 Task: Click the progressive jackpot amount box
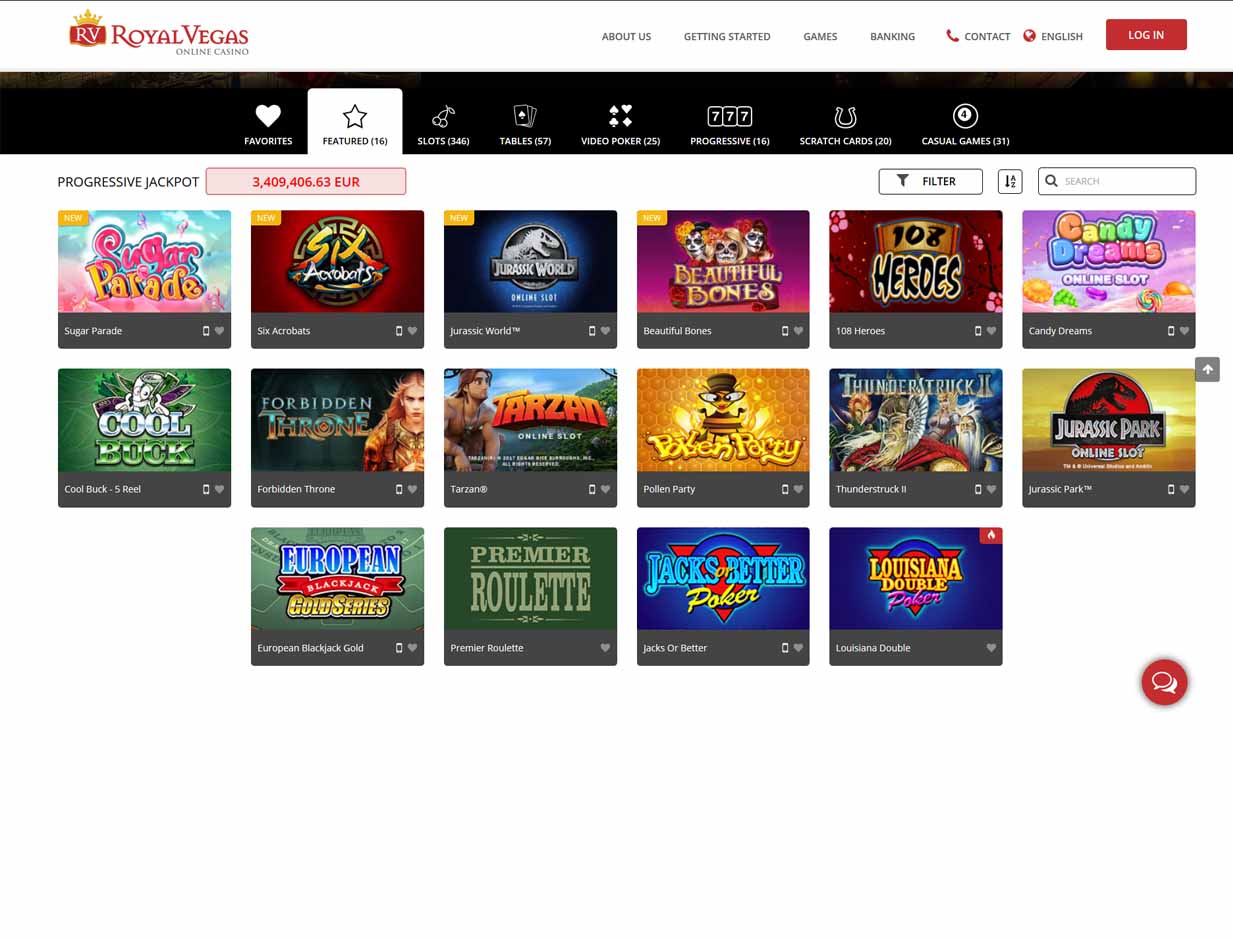pos(306,181)
